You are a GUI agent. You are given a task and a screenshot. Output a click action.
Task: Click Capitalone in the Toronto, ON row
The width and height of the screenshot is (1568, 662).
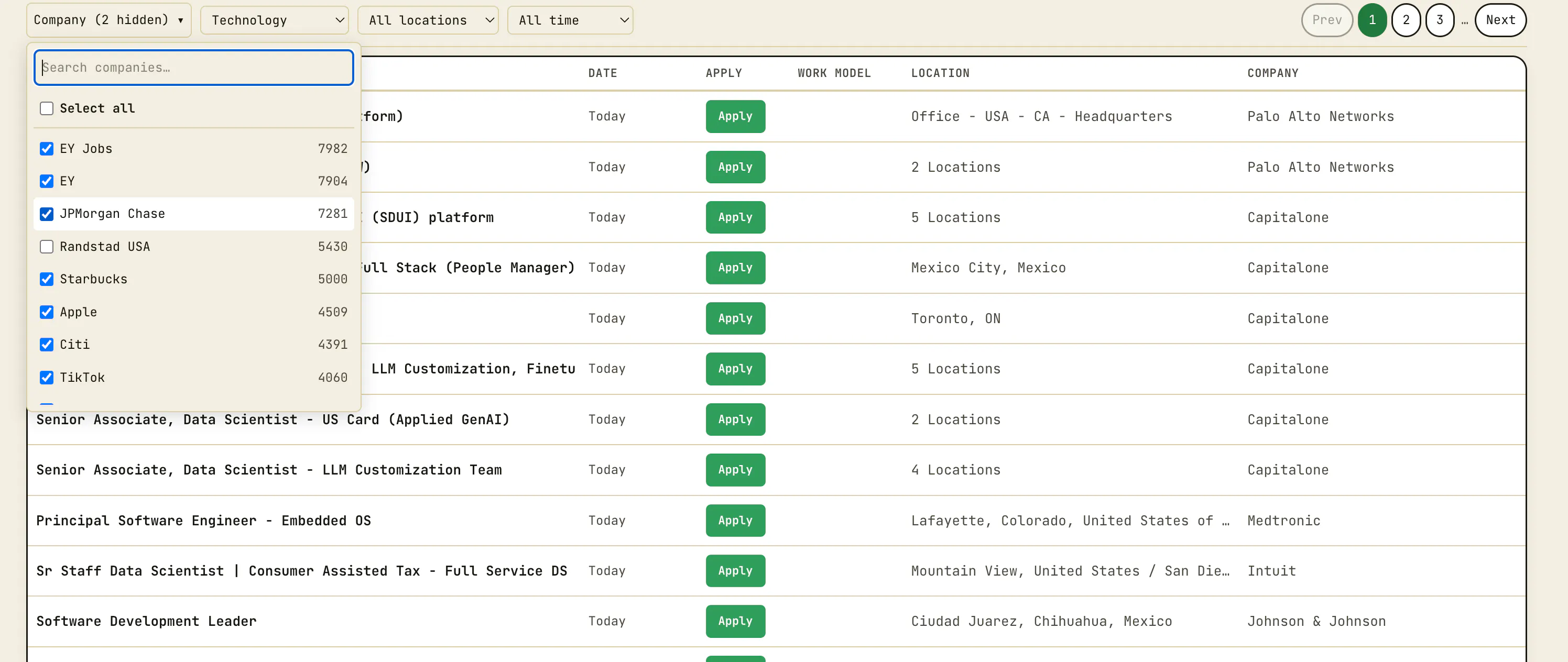click(1288, 318)
